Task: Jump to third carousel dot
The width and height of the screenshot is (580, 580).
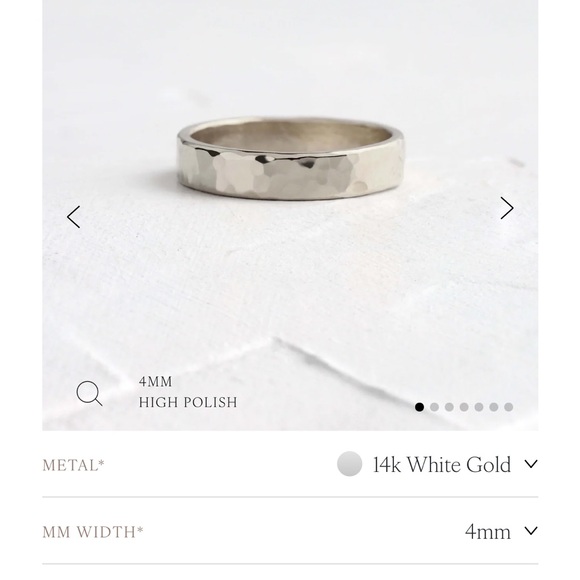Action: (x=449, y=407)
